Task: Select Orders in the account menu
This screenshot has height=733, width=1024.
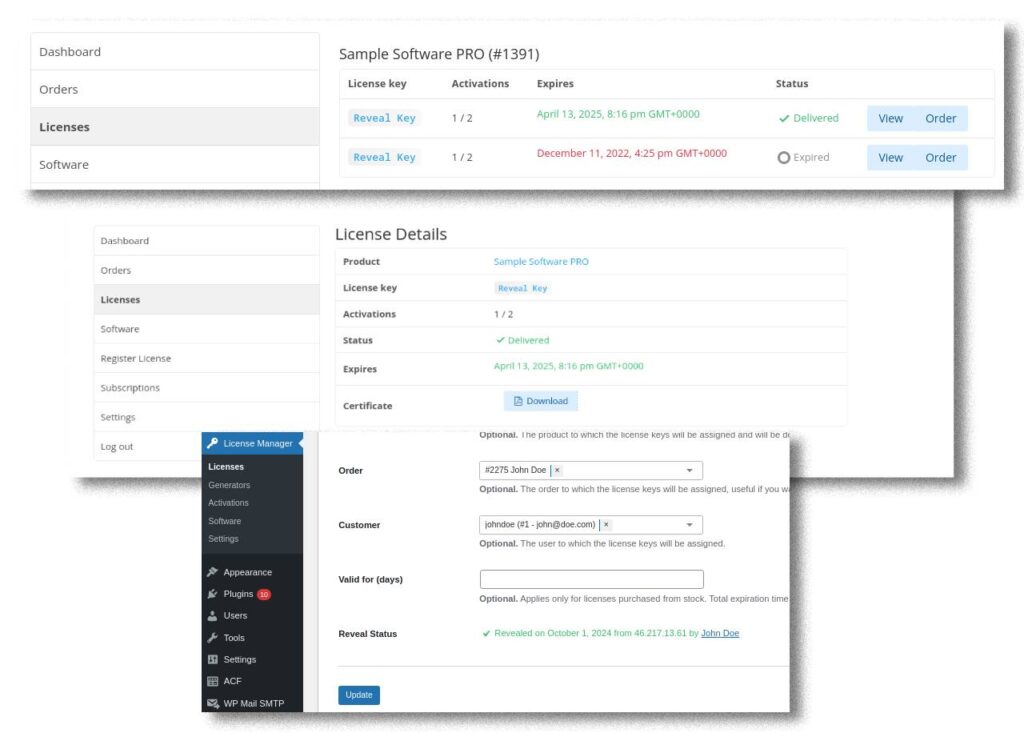Action: tap(57, 89)
